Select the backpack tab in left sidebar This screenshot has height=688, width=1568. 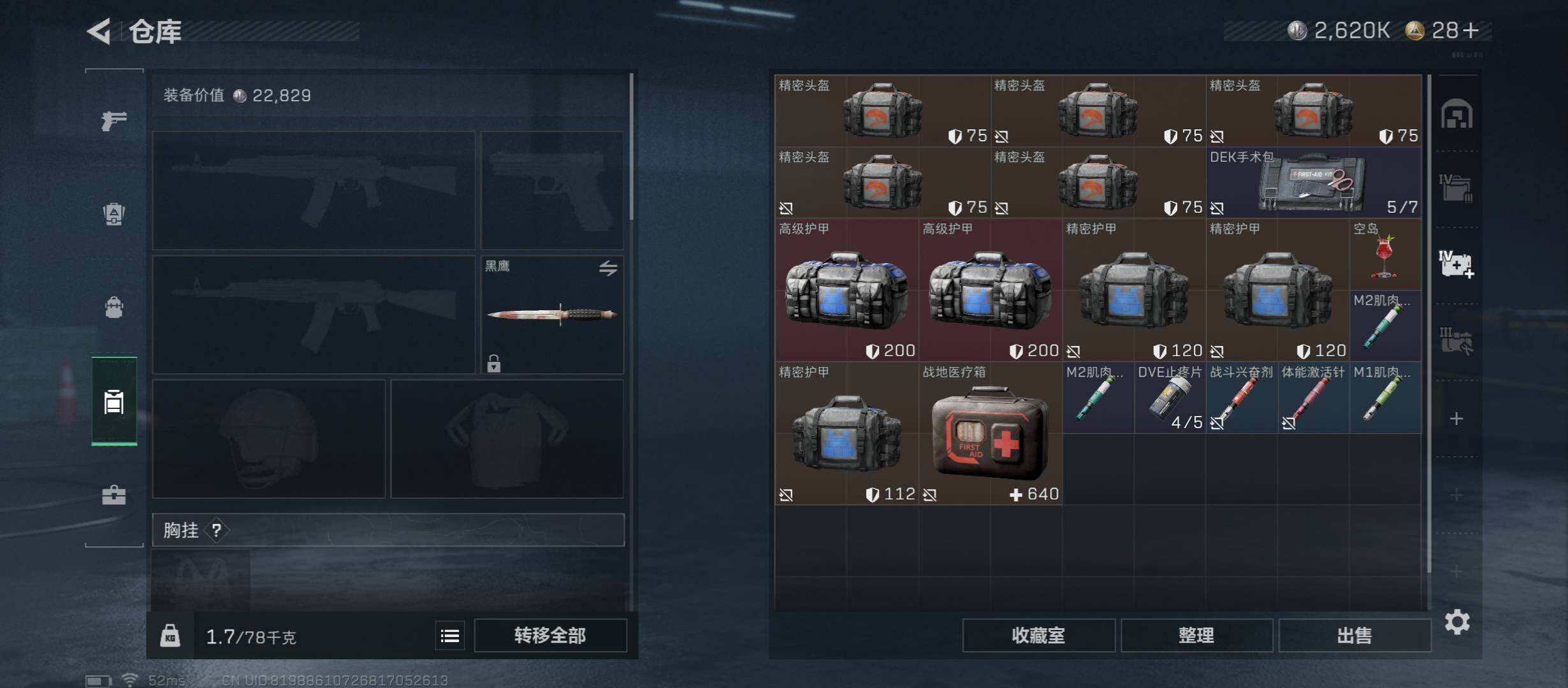pyautogui.click(x=114, y=307)
